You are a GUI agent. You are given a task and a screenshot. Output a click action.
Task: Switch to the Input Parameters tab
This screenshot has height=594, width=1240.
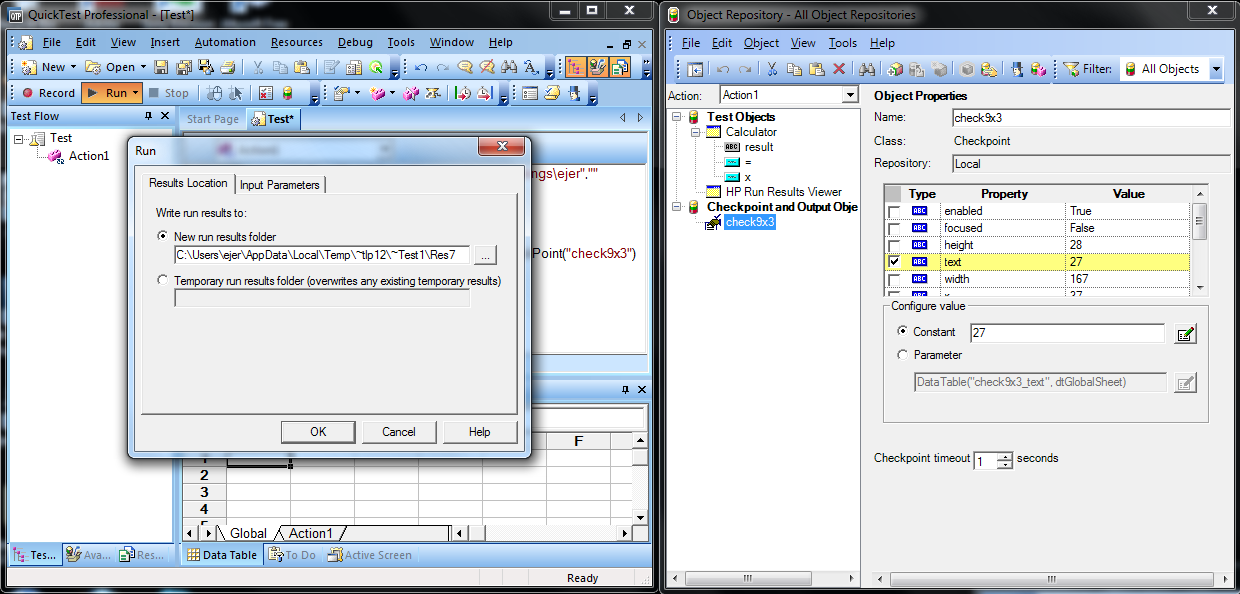280,184
